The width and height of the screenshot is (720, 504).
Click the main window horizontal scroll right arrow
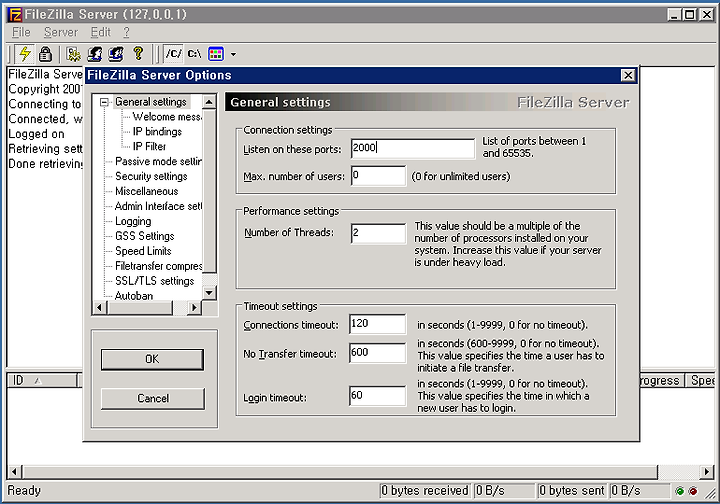click(706, 471)
